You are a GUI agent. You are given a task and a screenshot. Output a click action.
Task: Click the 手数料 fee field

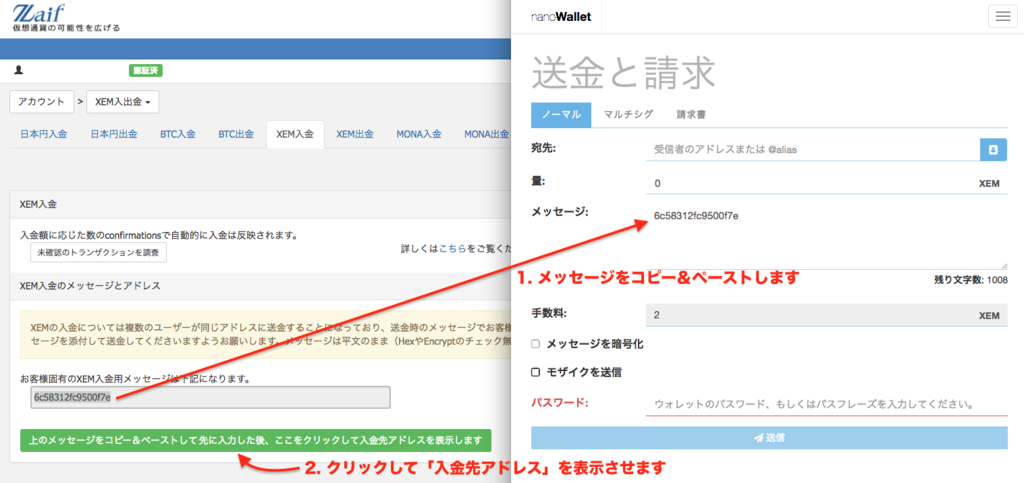point(827,315)
